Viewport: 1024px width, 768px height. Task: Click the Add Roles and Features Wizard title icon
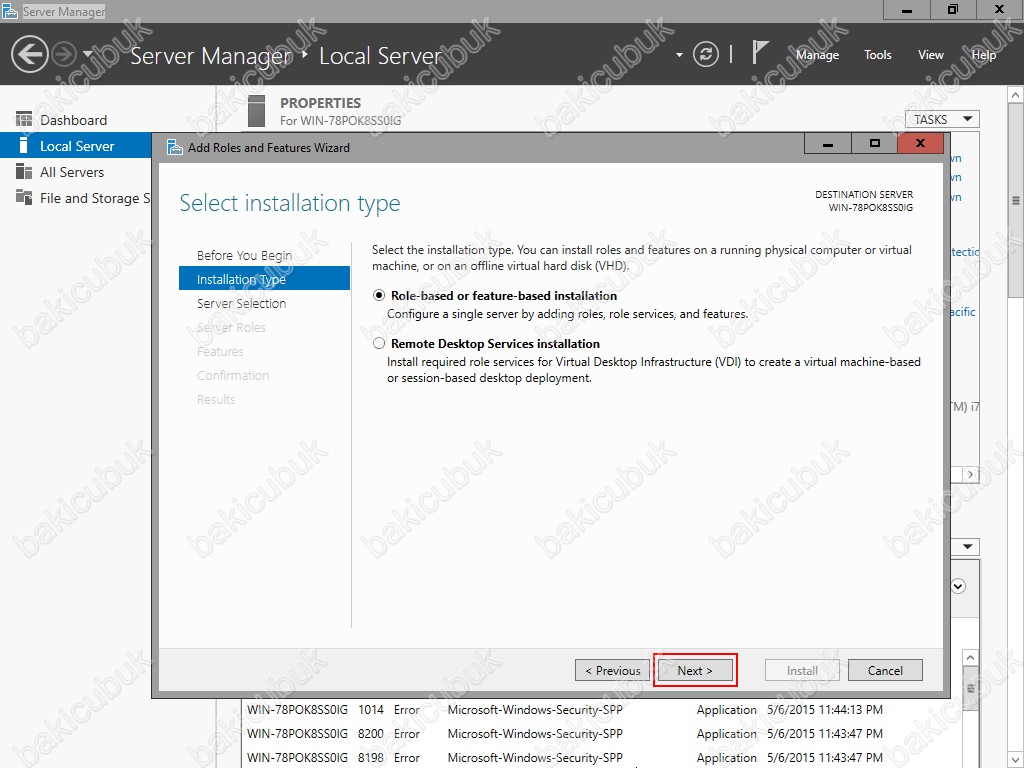[x=174, y=148]
